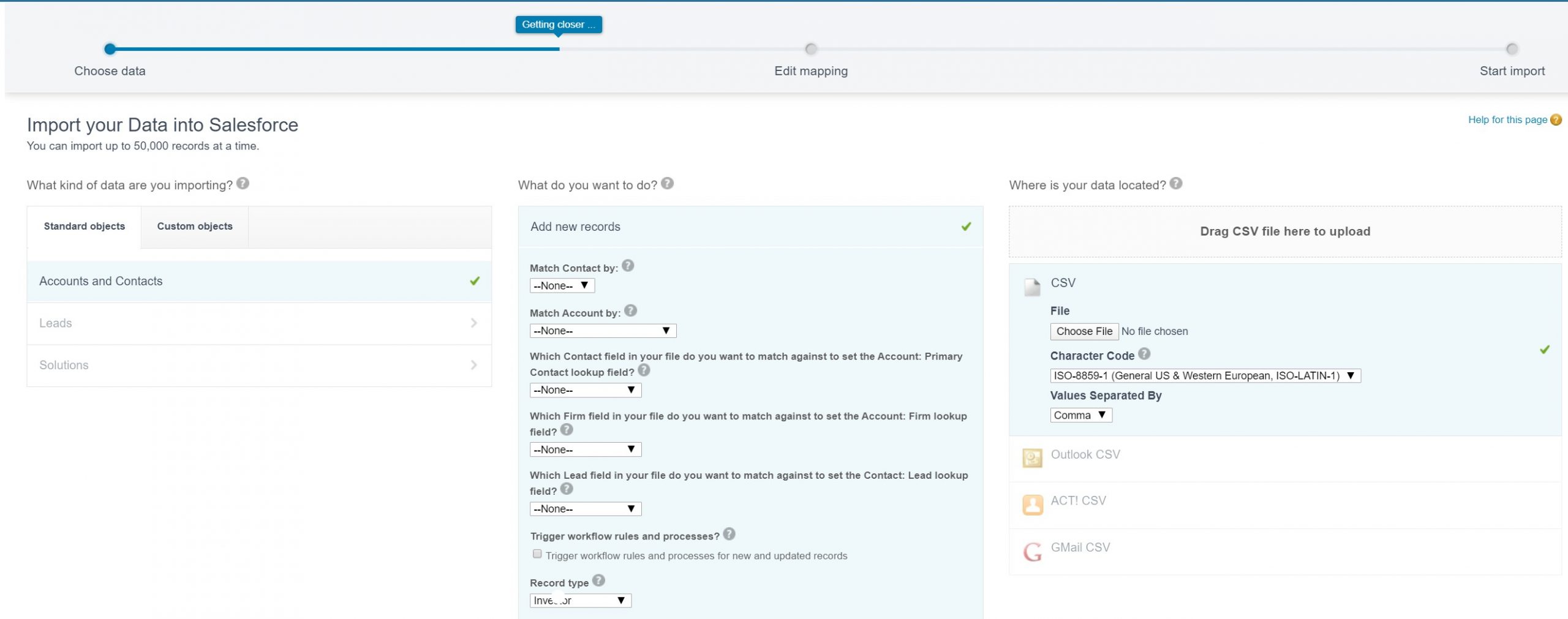Select the GMail CSV source icon
The image size is (1568, 619).
1033,551
